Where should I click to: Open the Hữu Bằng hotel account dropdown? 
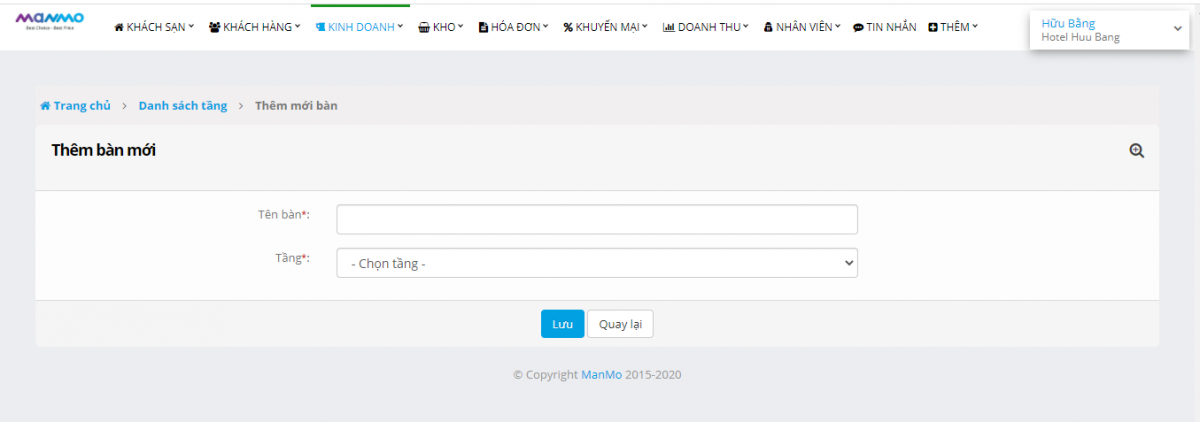pos(1110,30)
